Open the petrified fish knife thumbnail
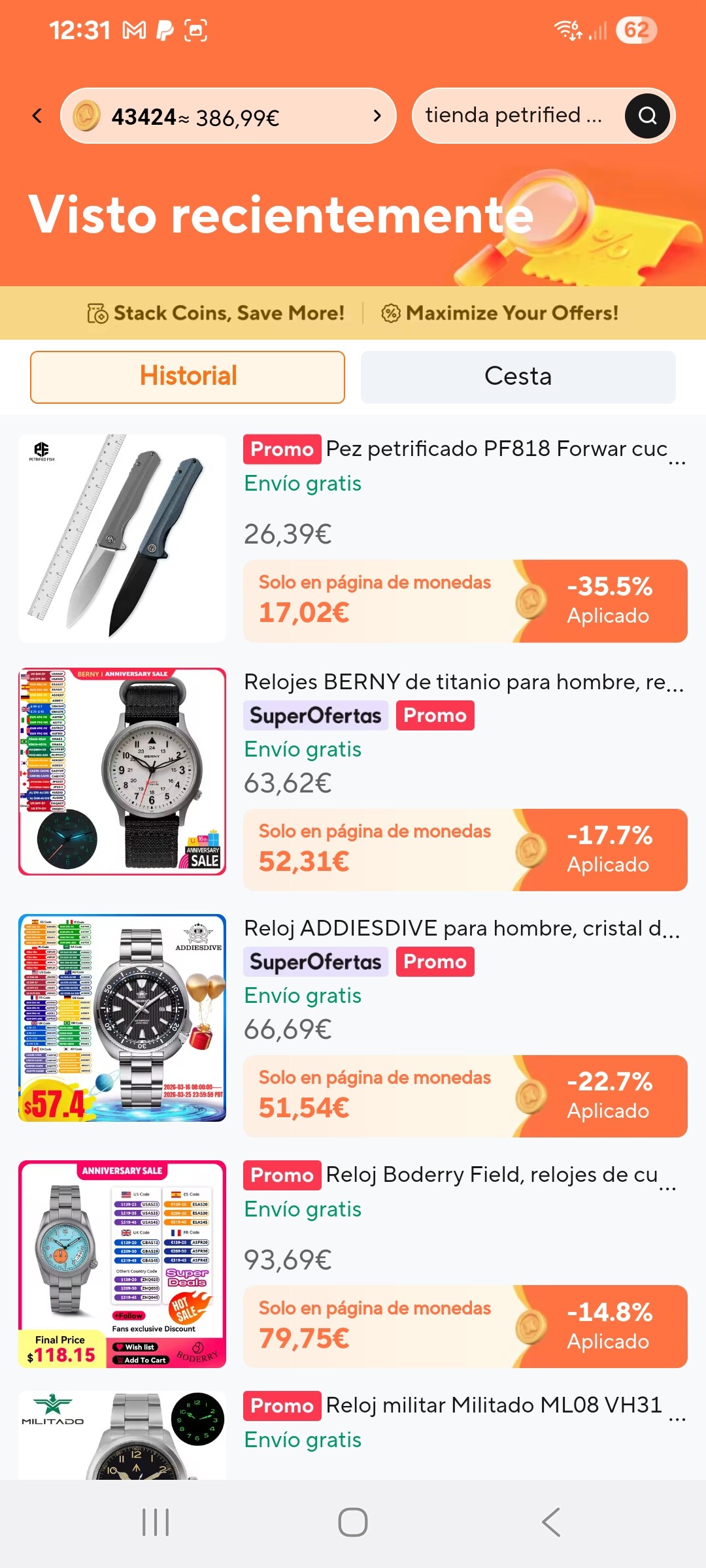This screenshot has height=1568, width=706. pyautogui.click(x=122, y=538)
